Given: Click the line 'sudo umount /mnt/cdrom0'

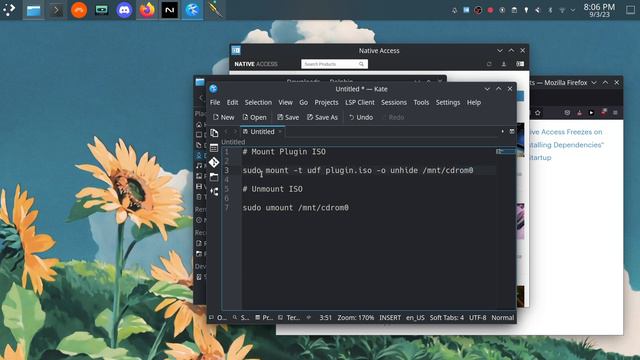Looking at the screenshot, I should (296, 208).
